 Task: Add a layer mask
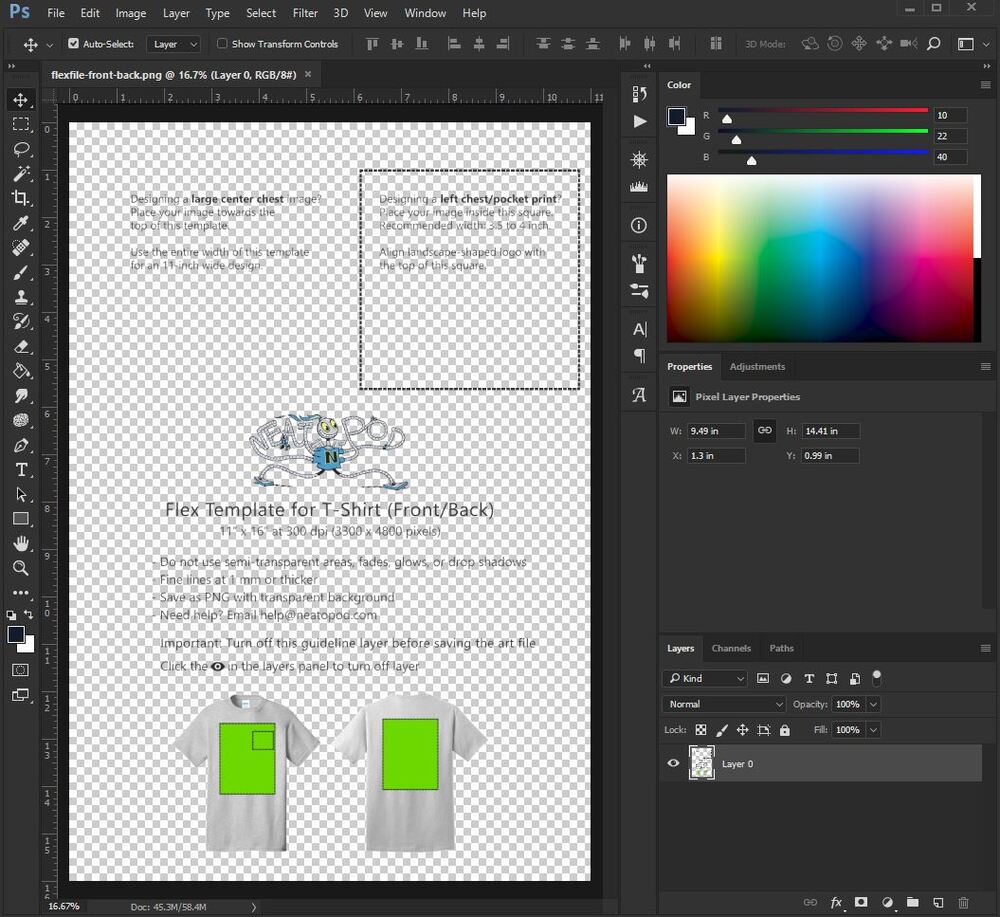pos(861,902)
